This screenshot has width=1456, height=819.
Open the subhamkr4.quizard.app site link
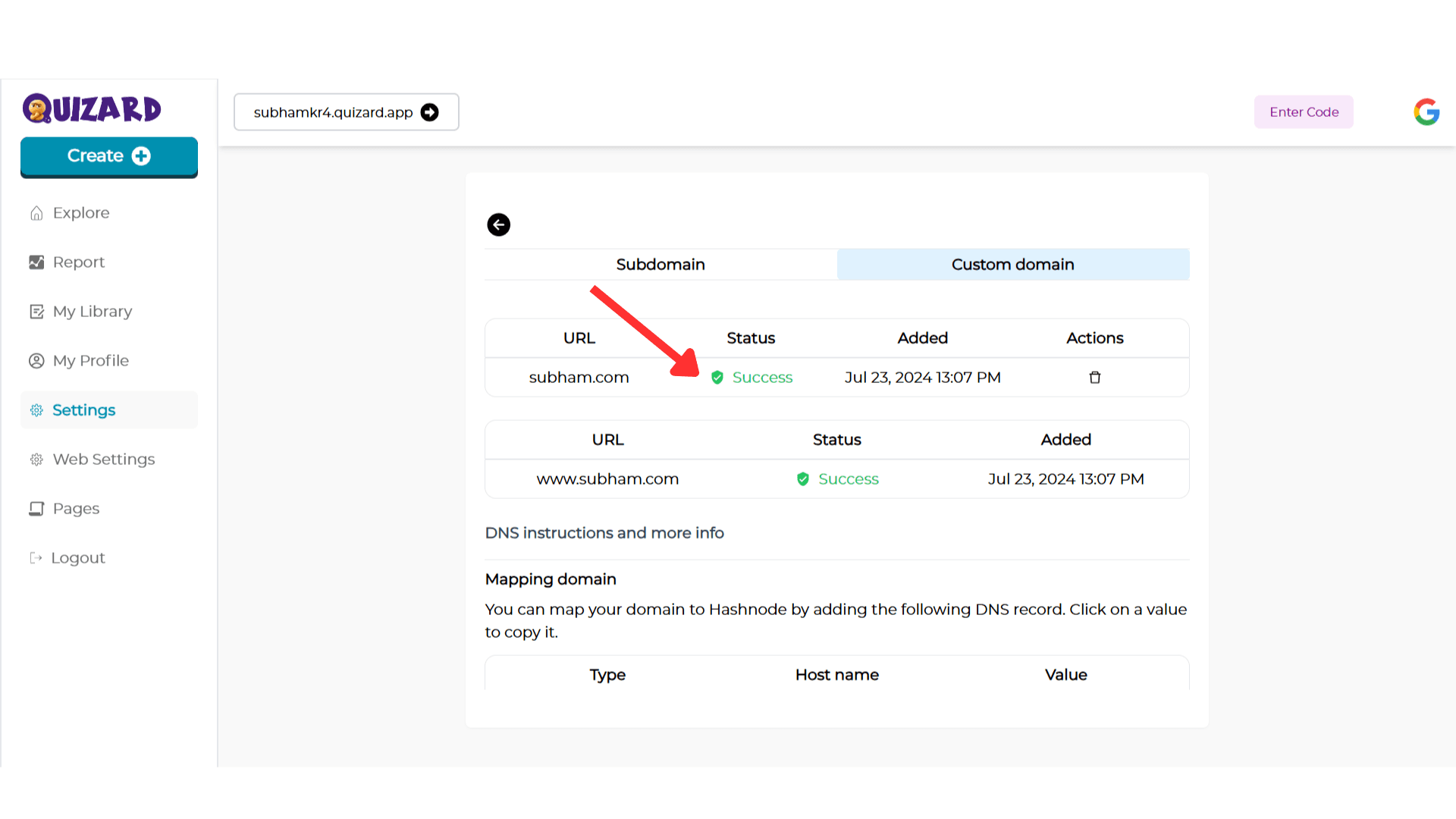(x=347, y=112)
